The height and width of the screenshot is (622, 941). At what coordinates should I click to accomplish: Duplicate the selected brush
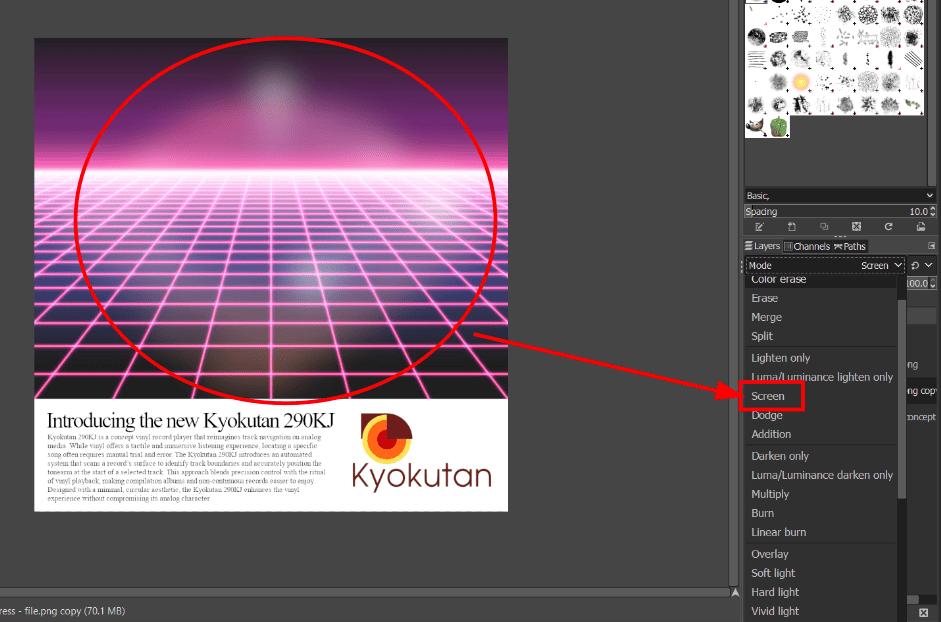click(x=825, y=226)
